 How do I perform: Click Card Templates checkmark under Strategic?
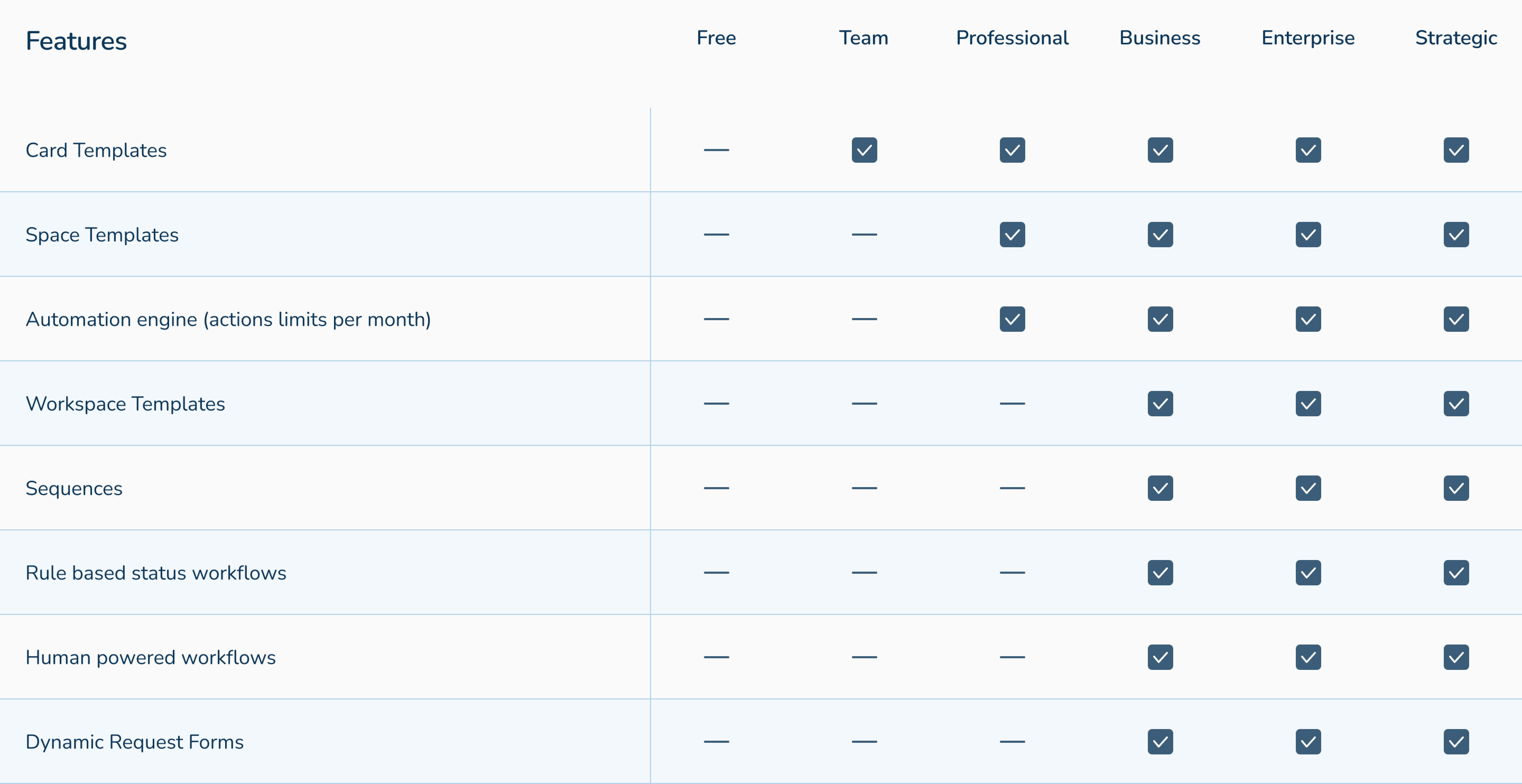(1456, 150)
